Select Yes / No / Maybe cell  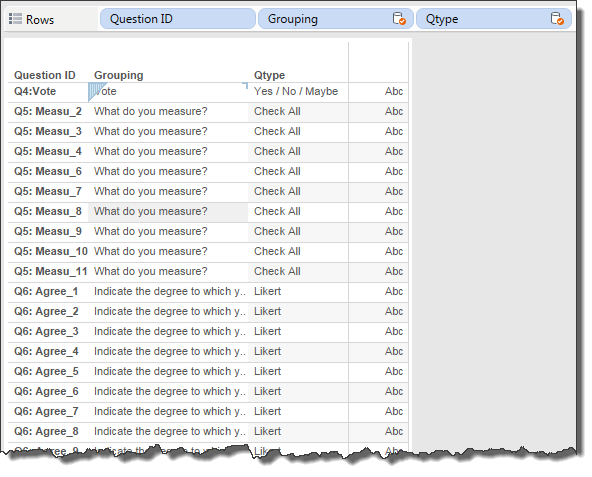[296, 91]
